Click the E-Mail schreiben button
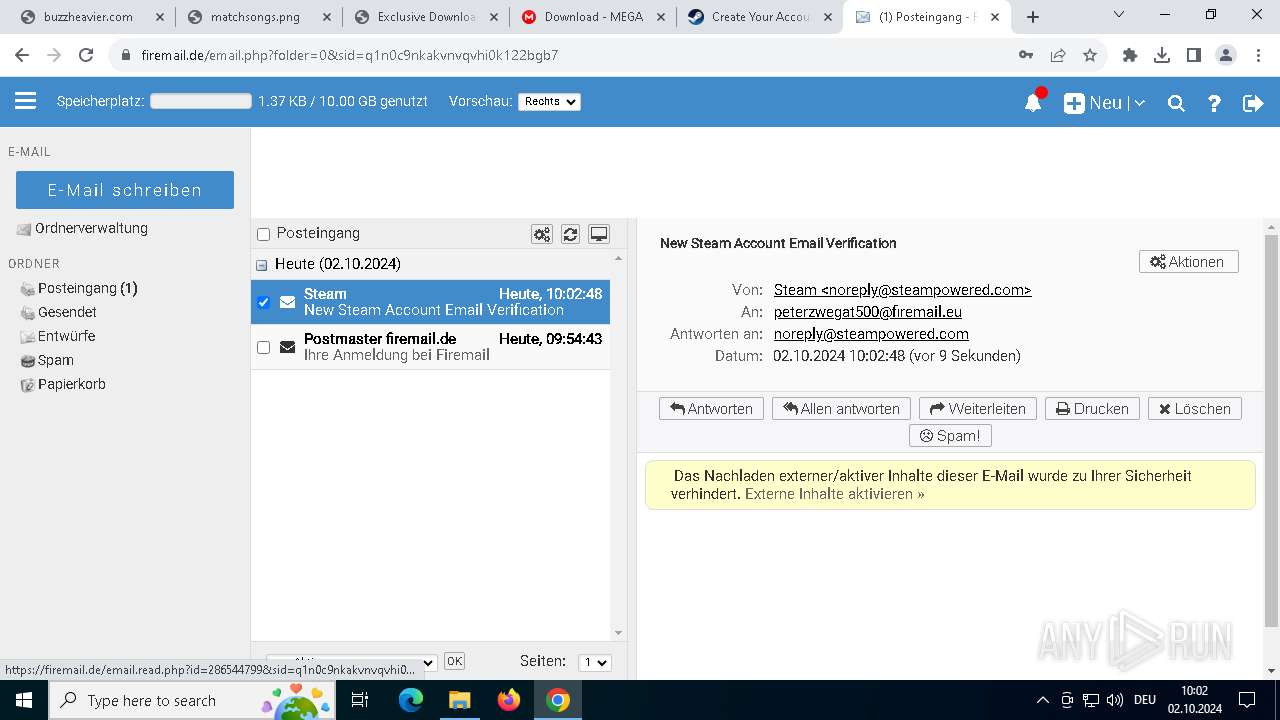Image resolution: width=1280 pixels, height=720 pixels. click(x=125, y=190)
